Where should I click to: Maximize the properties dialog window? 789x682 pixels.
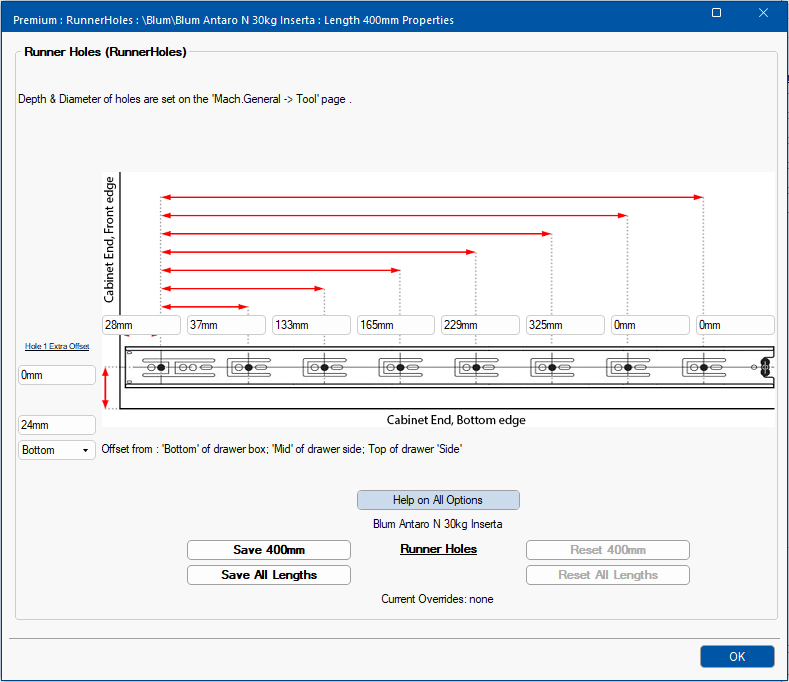pos(717,13)
